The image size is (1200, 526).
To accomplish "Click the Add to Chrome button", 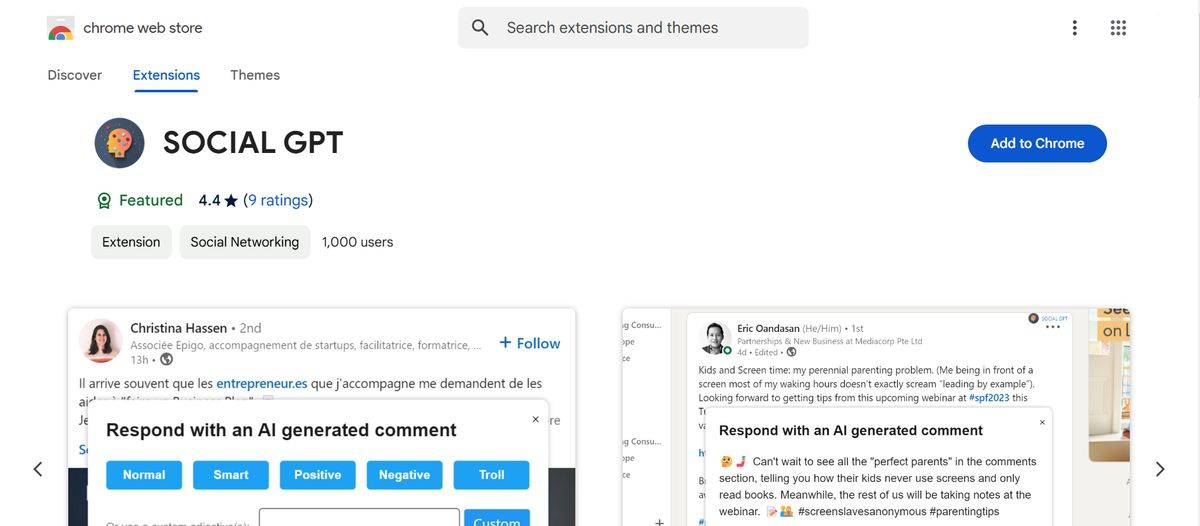I will coord(1037,143).
